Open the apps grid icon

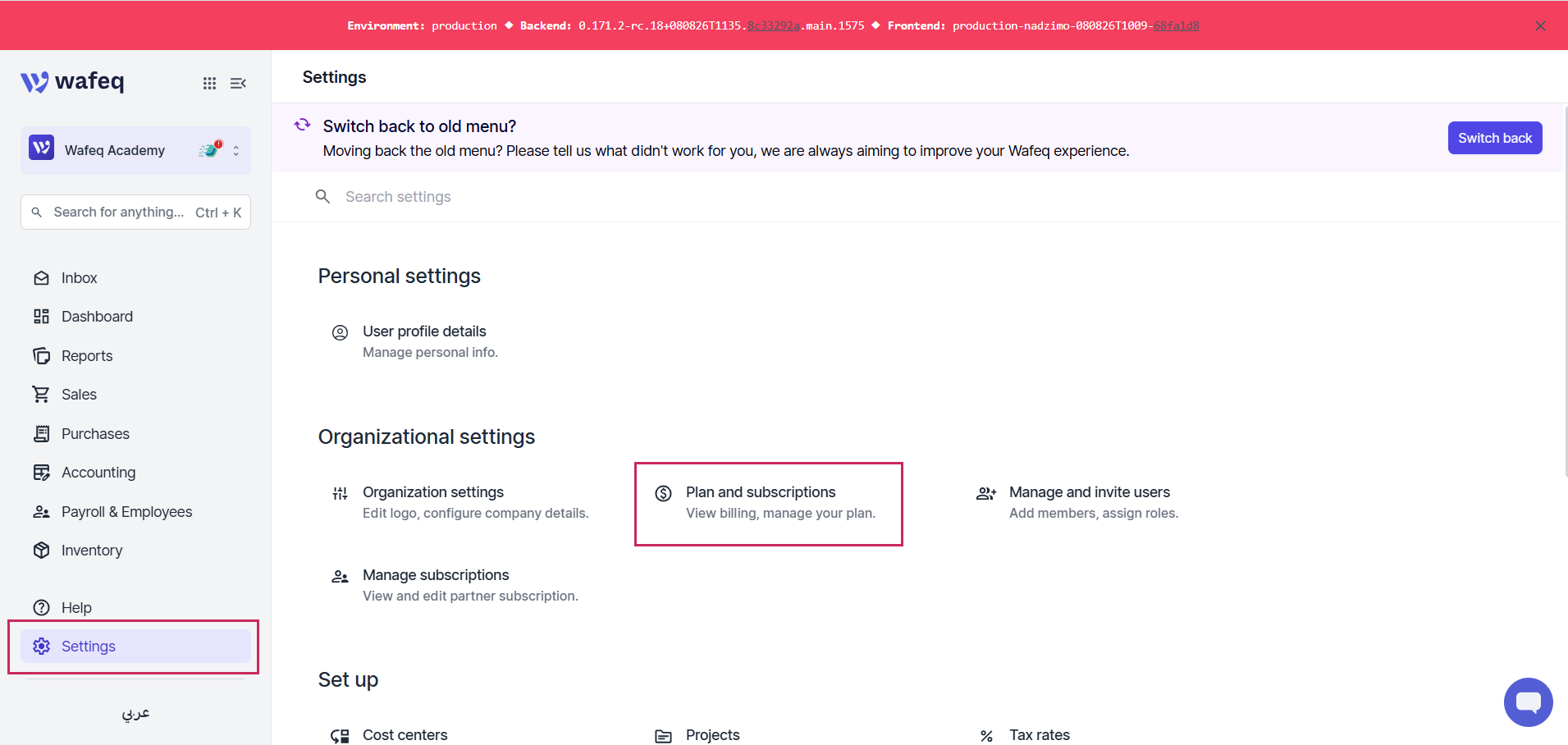(209, 83)
